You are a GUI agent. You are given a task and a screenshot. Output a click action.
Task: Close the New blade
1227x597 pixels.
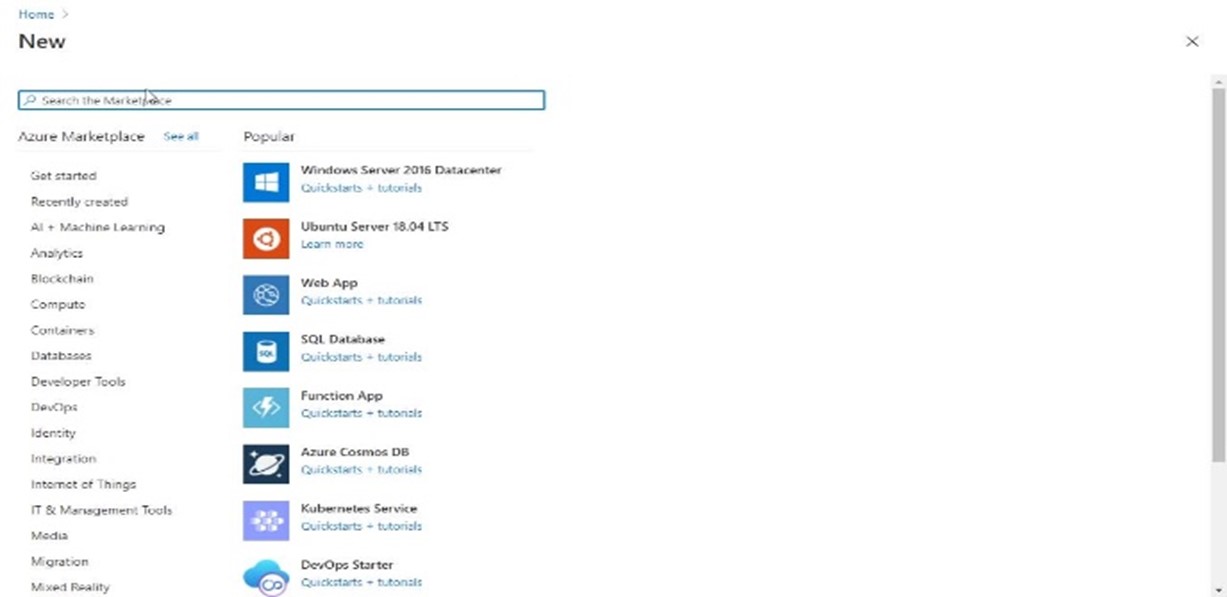click(1191, 41)
